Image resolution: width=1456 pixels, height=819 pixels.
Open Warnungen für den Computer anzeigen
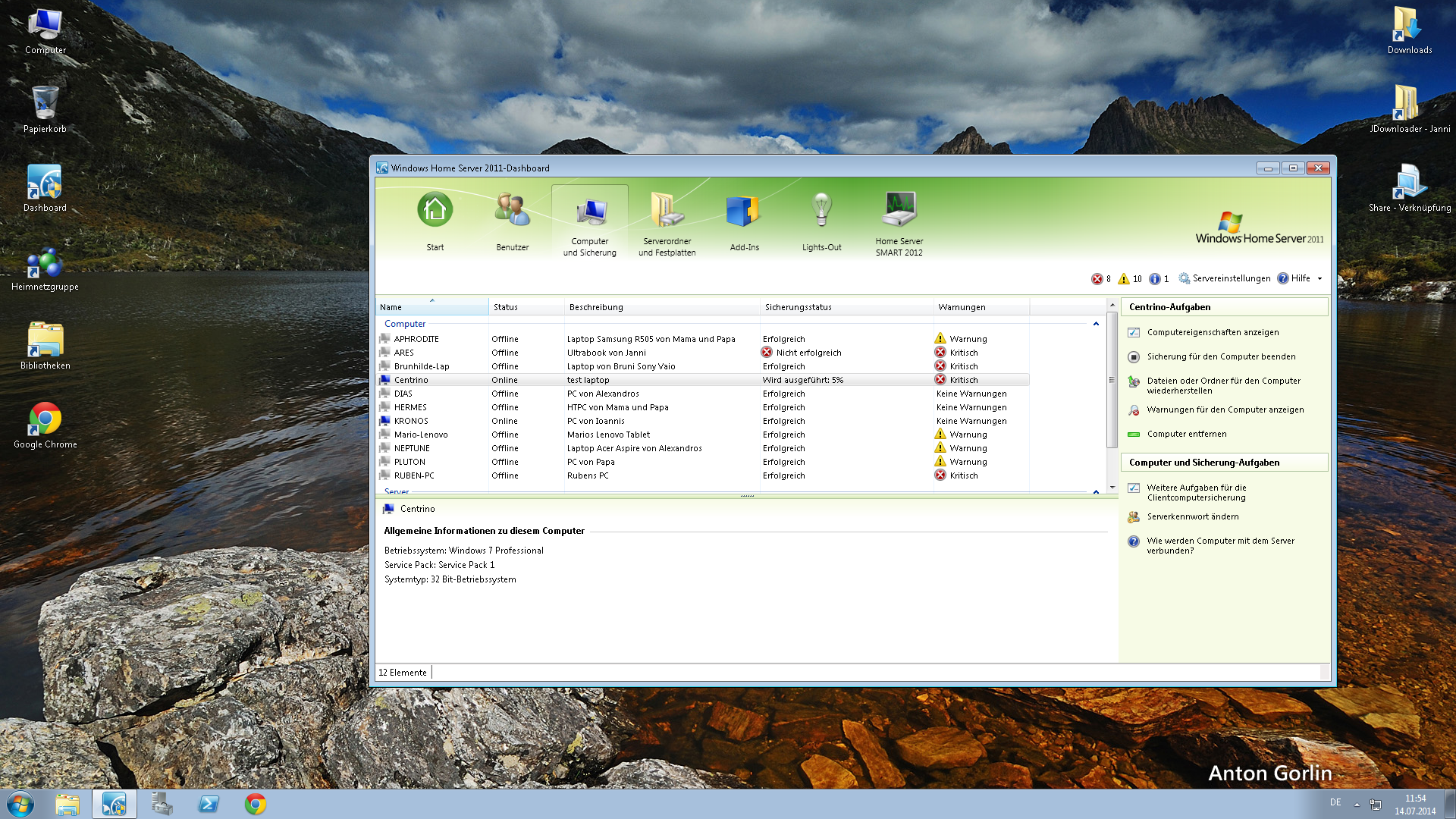(x=1225, y=409)
